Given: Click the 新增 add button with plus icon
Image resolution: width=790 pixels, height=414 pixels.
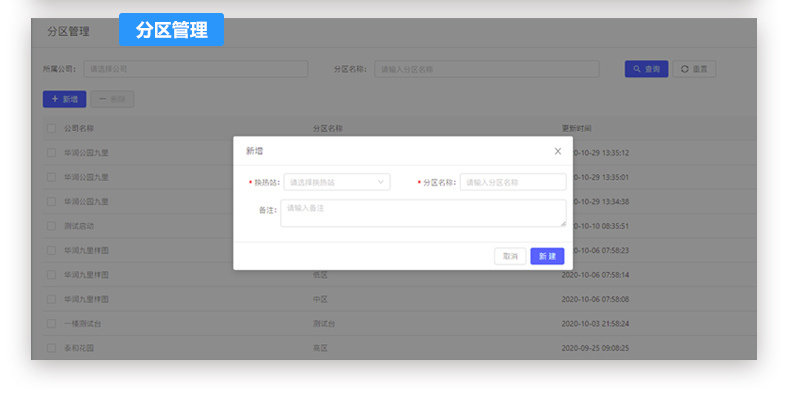Looking at the screenshot, I should tap(64, 99).
